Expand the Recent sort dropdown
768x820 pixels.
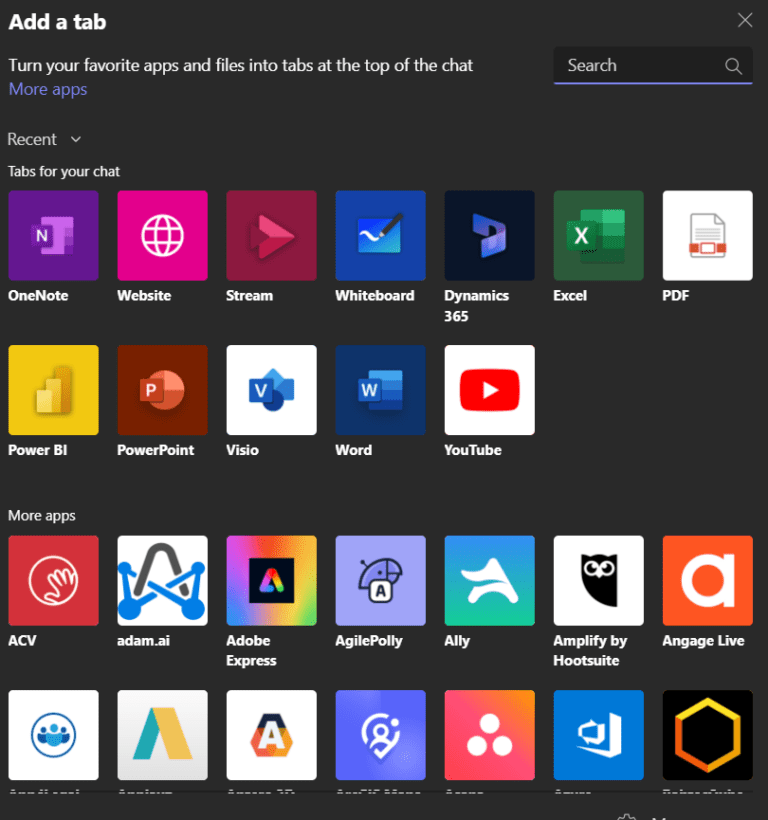coord(44,139)
